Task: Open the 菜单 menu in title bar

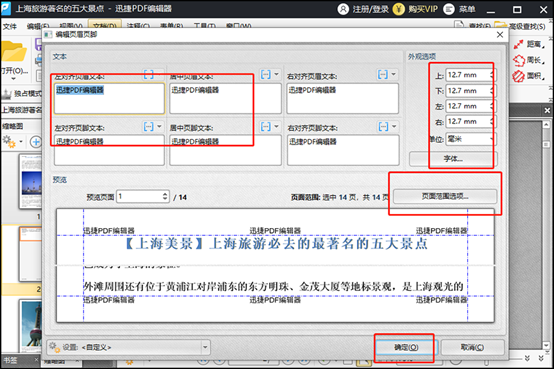Action: pyautogui.click(x=459, y=9)
